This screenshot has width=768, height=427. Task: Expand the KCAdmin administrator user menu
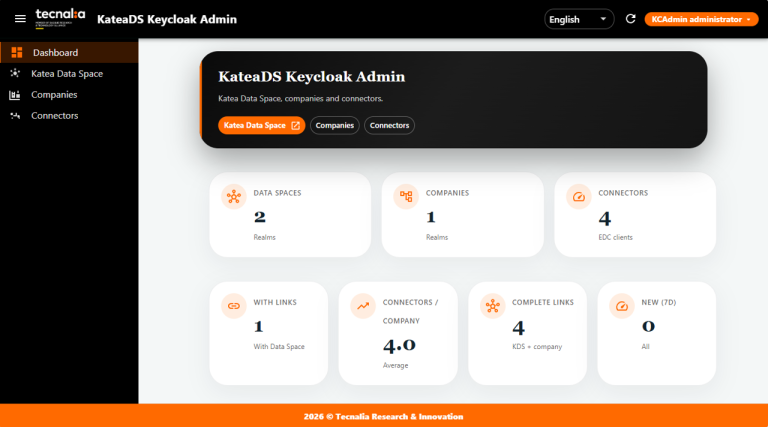coord(701,19)
